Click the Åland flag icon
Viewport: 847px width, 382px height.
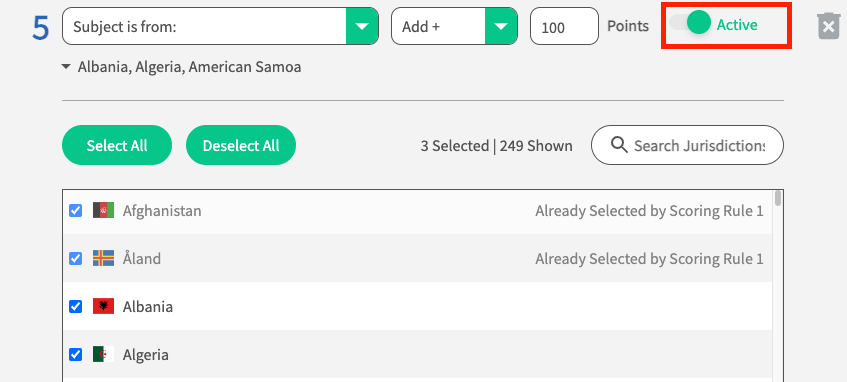(x=103, y=258)
